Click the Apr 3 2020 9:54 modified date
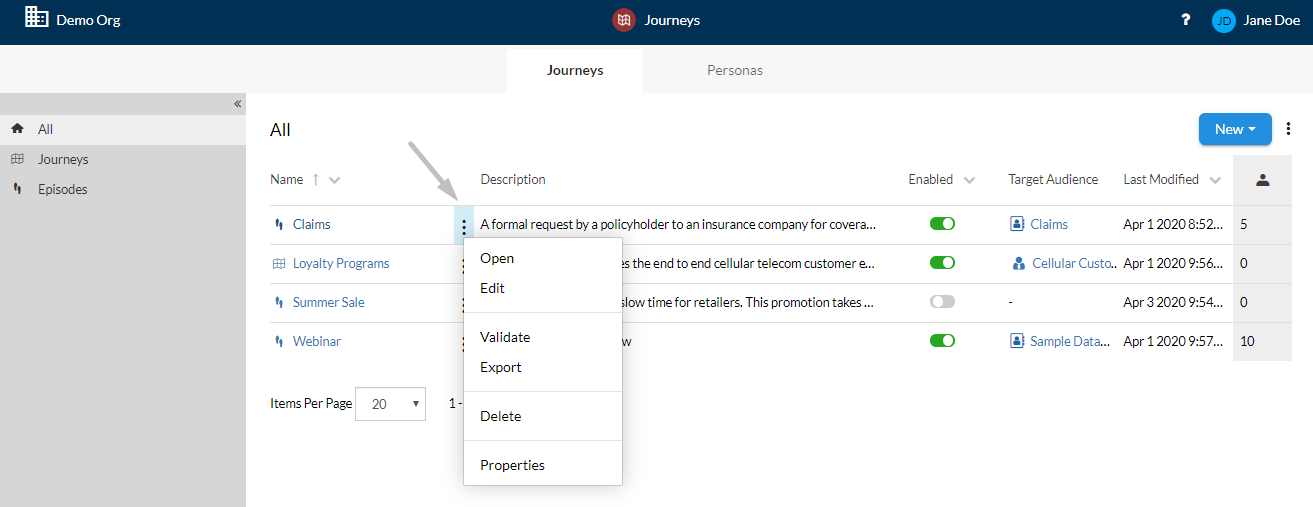The height and width of the screenshot is (507, 1313). pyautogui.click(x=1172, y=303)
